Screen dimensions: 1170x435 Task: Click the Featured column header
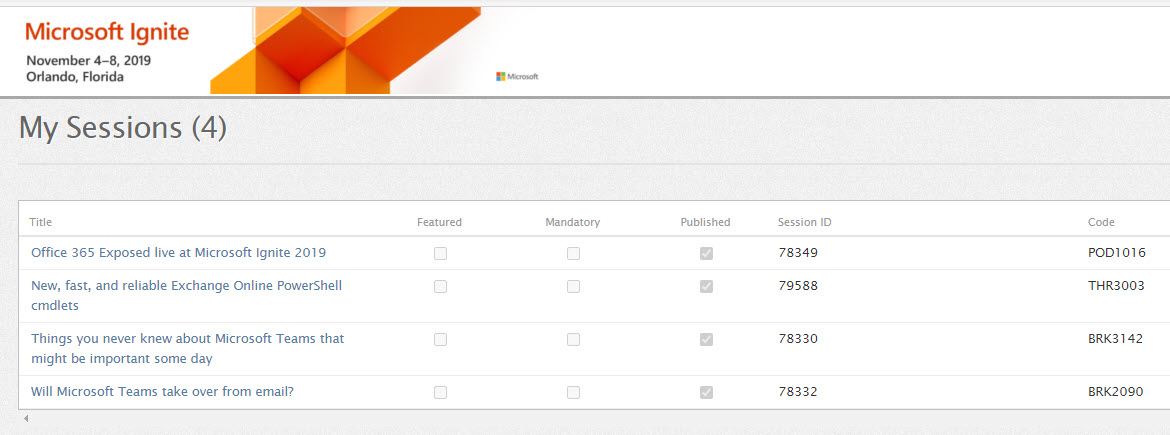tap(439, 222)
